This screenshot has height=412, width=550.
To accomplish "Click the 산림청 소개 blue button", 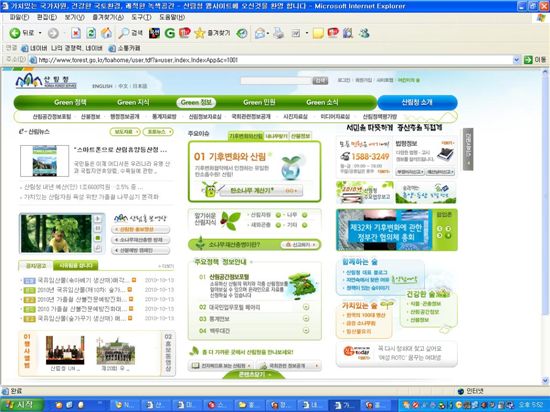I will (417, 102).
